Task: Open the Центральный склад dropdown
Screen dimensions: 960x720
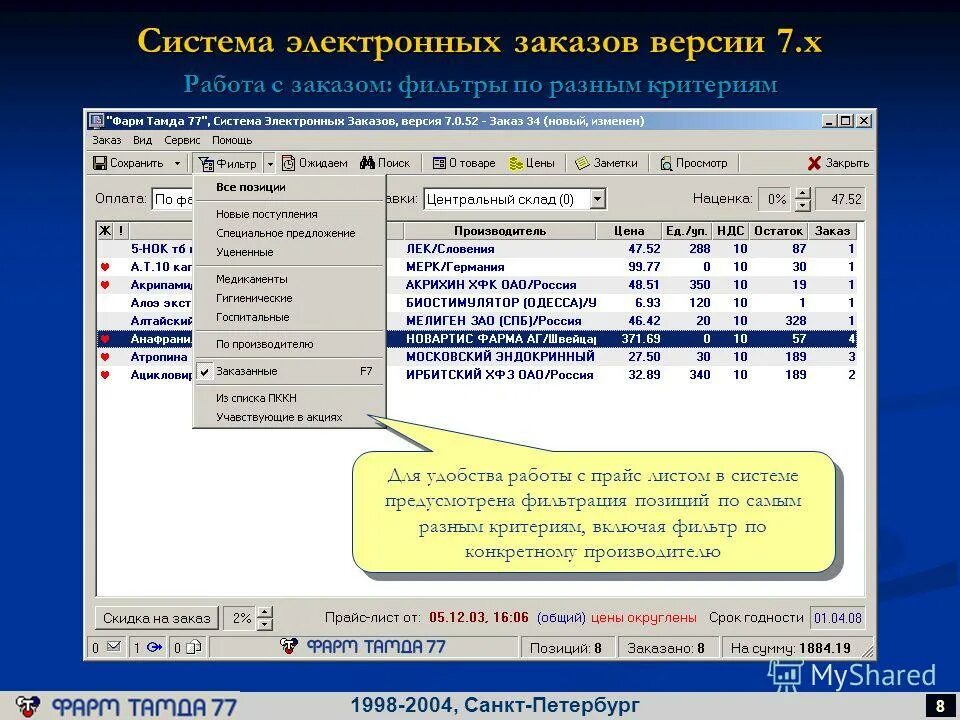Action: pos(596,198)
